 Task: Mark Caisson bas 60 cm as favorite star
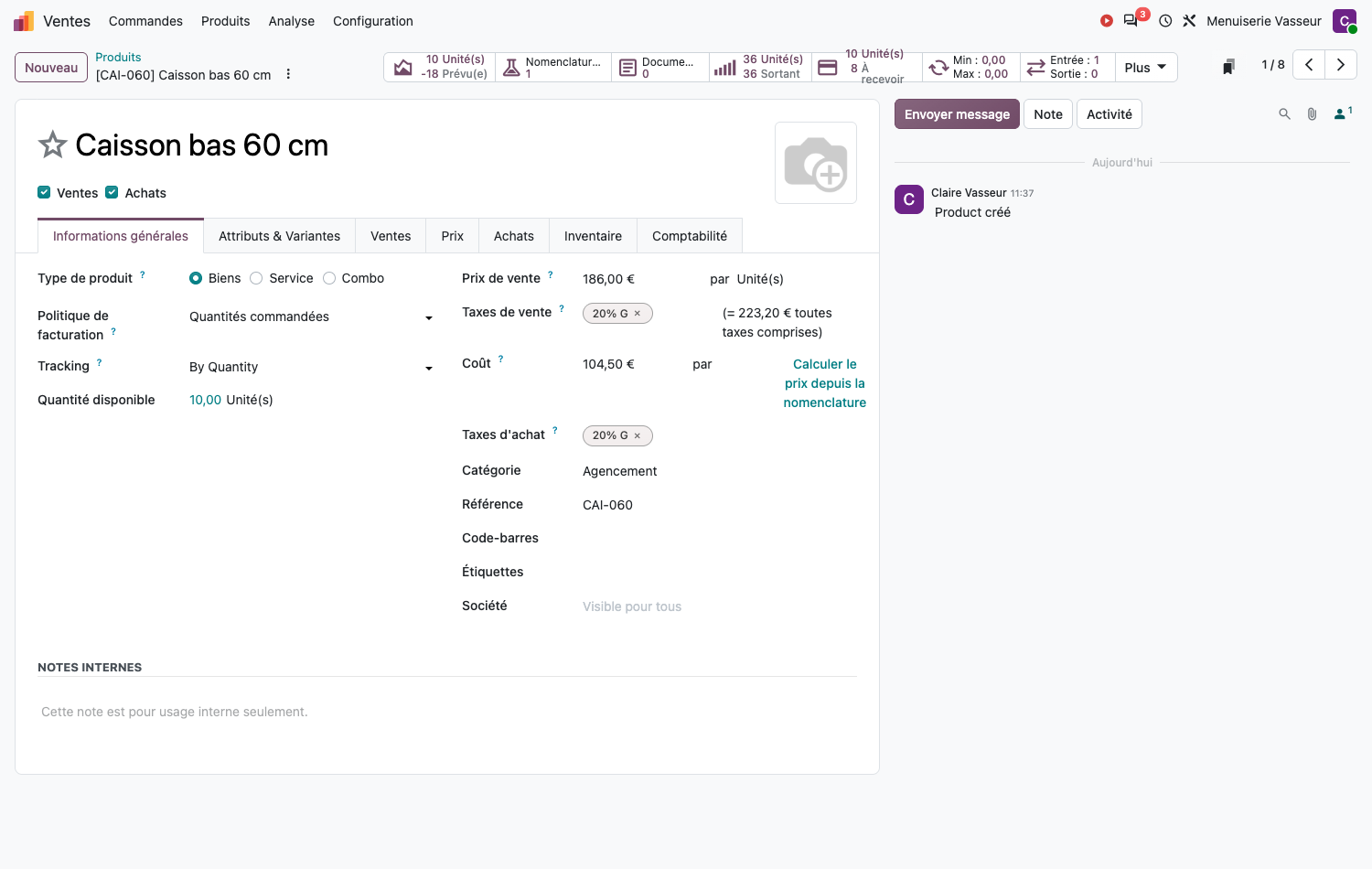(x=53, y=145)
